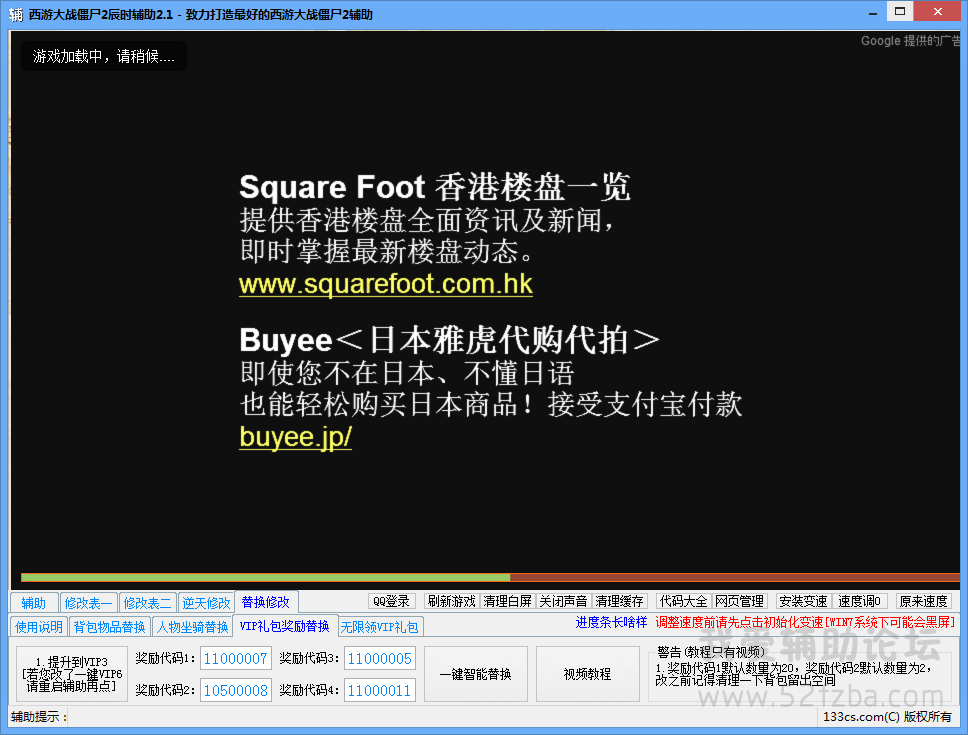Switch to 背包物品替换 sub-tab
Image resolution: width=968 pixels, height=735 pixels.
[109, 627]
